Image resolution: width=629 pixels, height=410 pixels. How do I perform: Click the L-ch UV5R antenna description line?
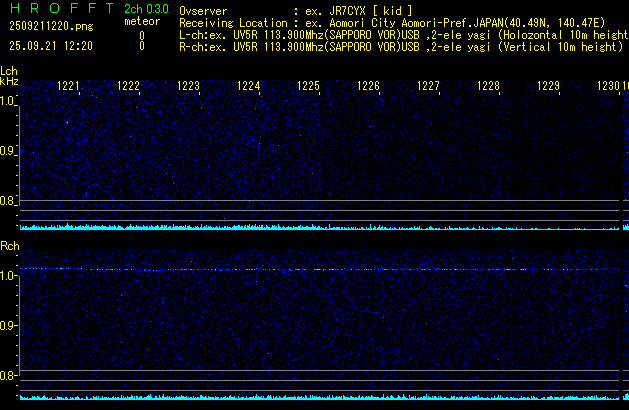pyautogui.click(x=402, y=34)
